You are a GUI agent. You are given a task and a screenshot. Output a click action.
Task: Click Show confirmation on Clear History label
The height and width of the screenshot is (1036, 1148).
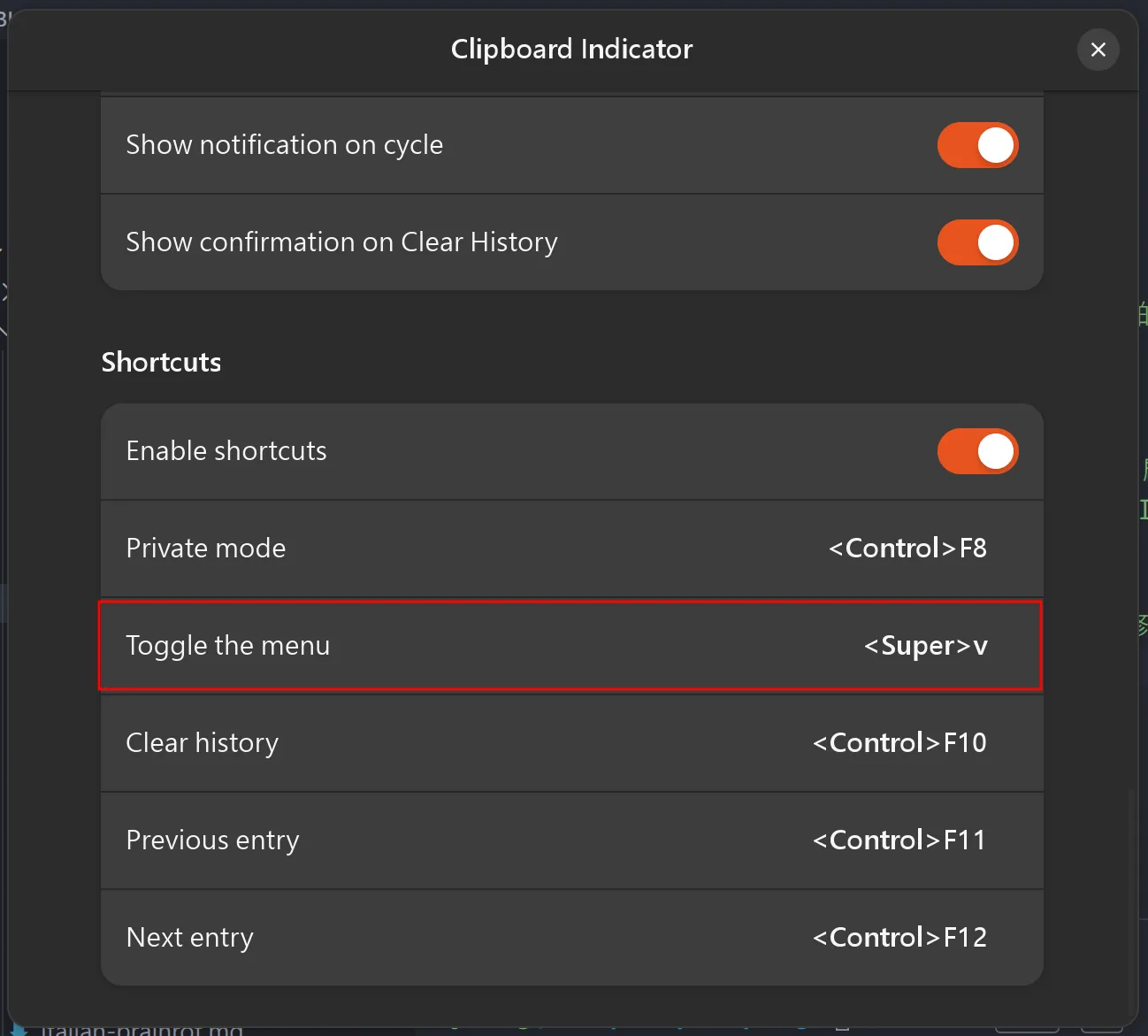[341, 242]
